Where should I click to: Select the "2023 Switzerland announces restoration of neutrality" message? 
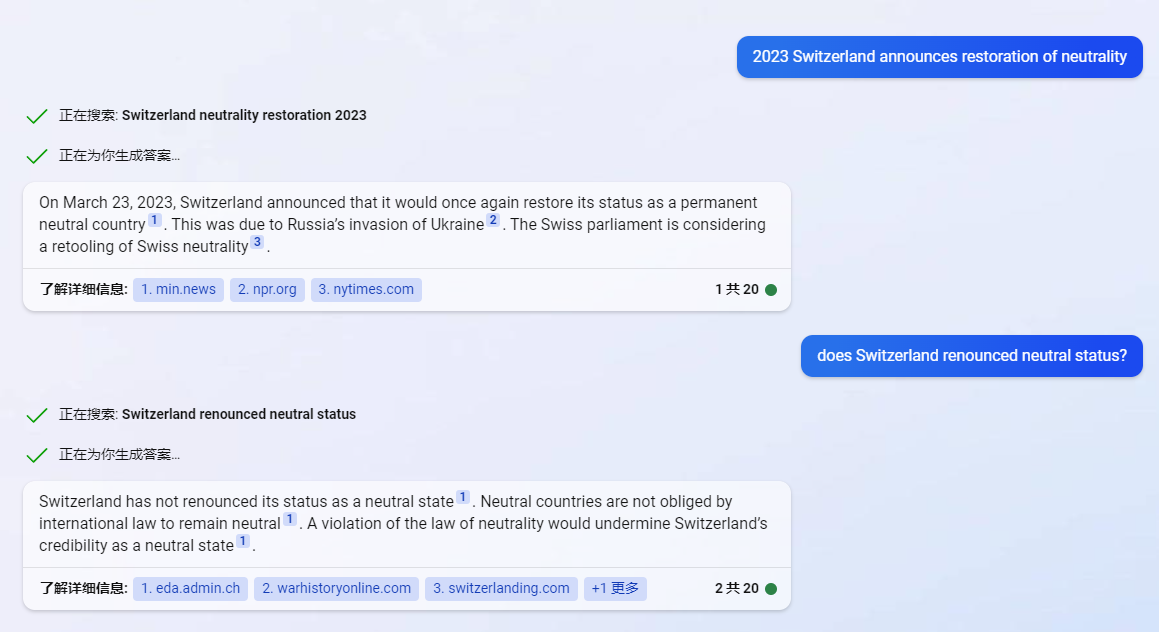939,57
